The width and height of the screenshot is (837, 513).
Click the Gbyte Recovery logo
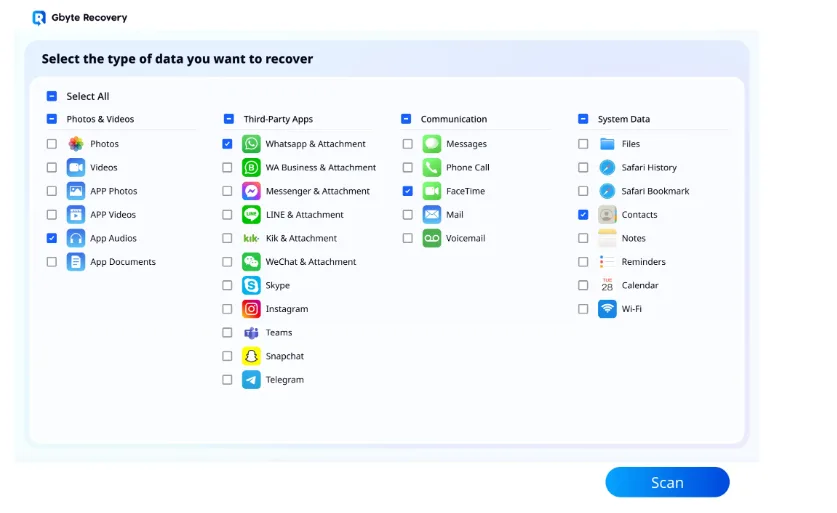[39, 17]
